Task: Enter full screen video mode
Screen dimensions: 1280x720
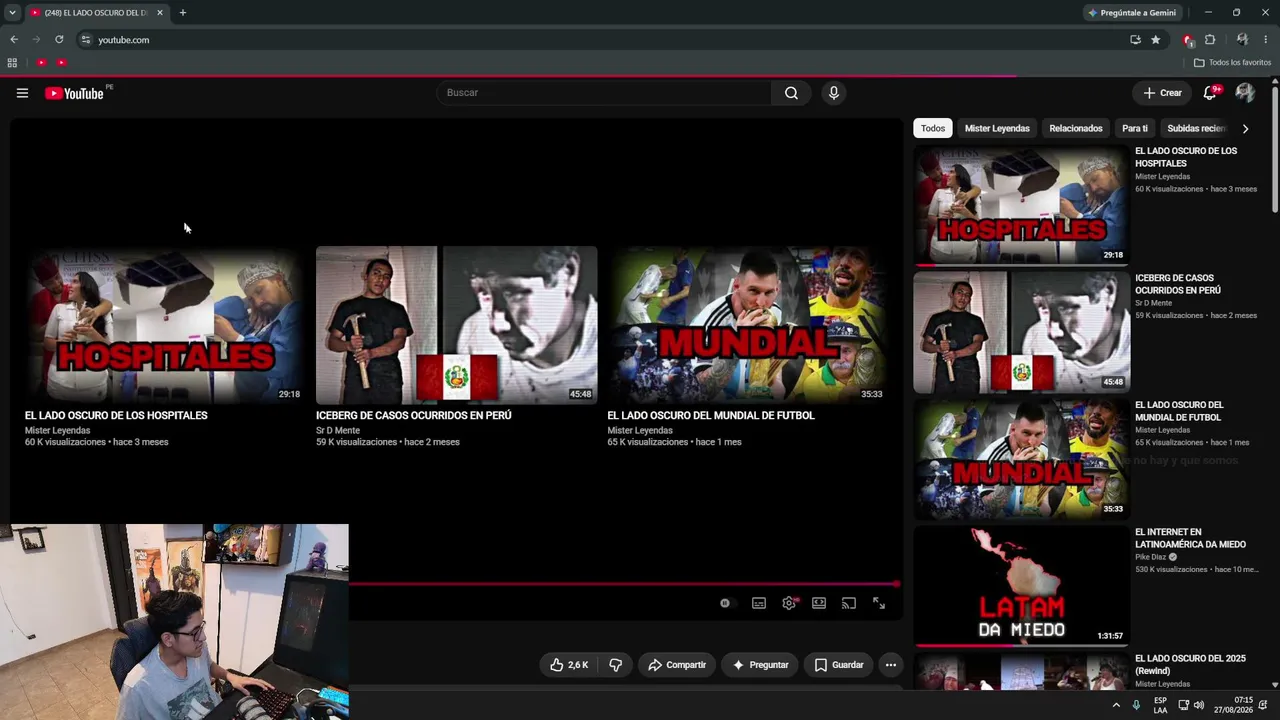Action: click(x=879, y=603)
